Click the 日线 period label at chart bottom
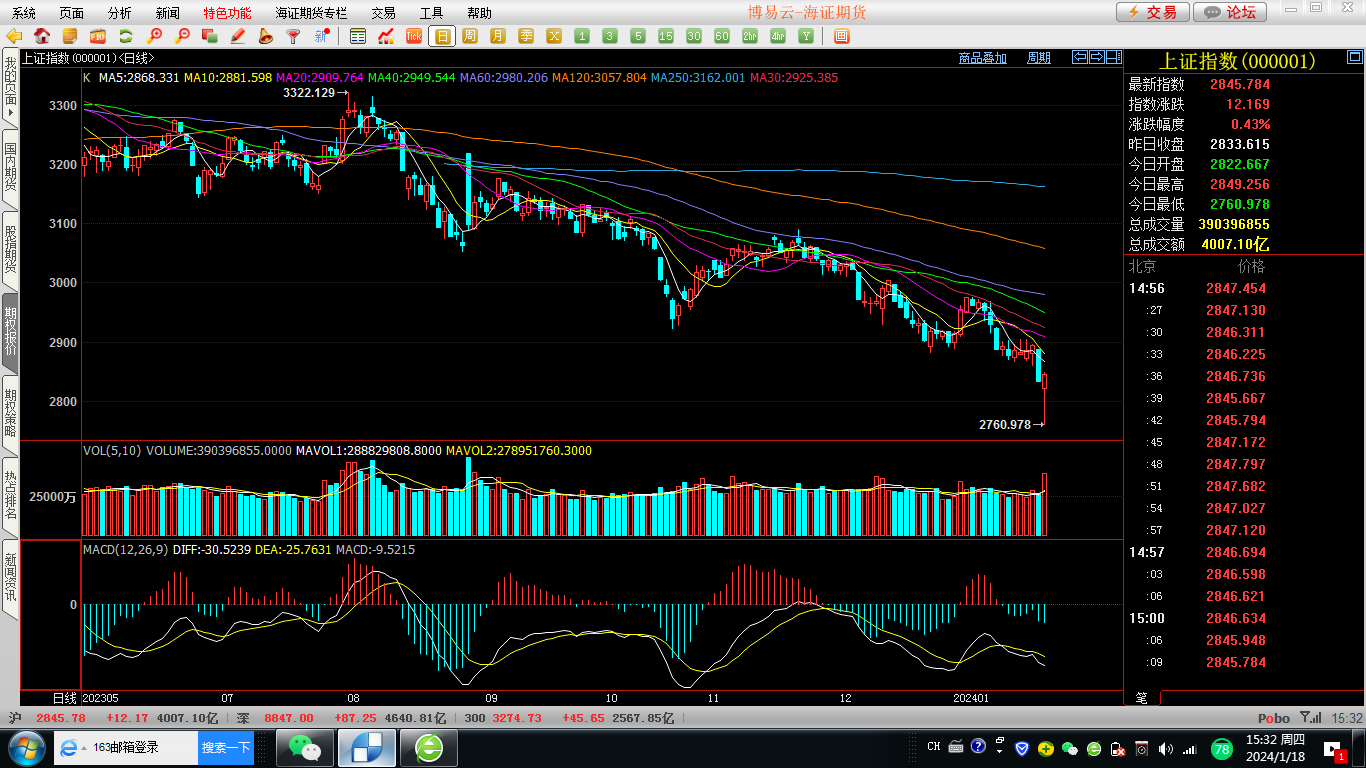The image size is (1366, 768). pos(64,697)
